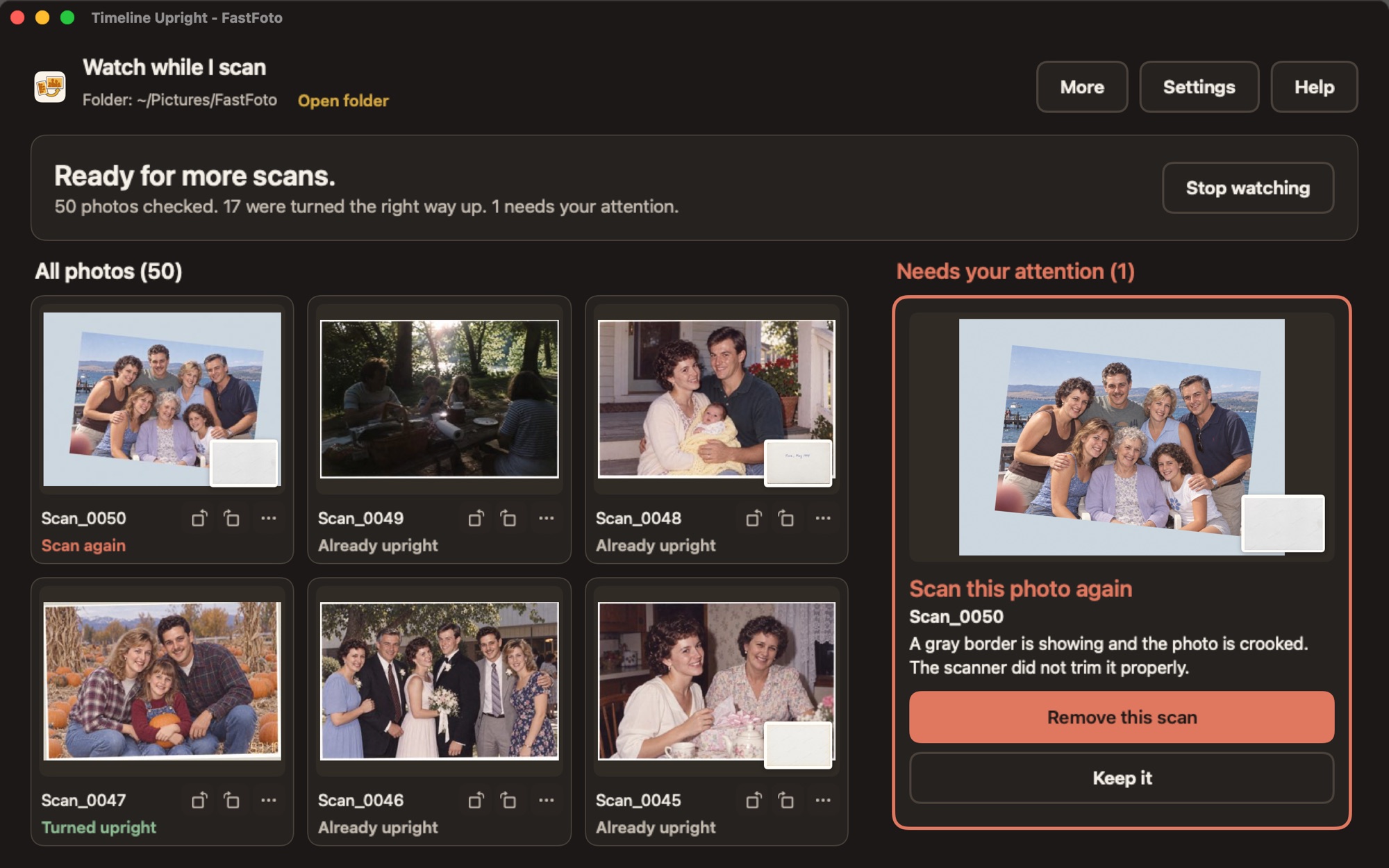Rotate Scan_0046 clockwise
This screenshot has height=868, width=1389.
(x=508, y=800)
